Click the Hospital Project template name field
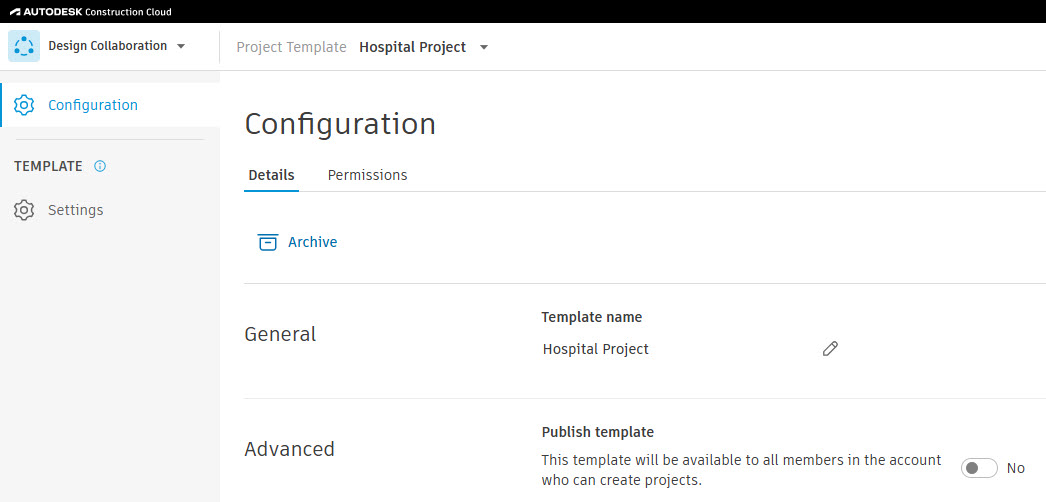 (596, 349)
